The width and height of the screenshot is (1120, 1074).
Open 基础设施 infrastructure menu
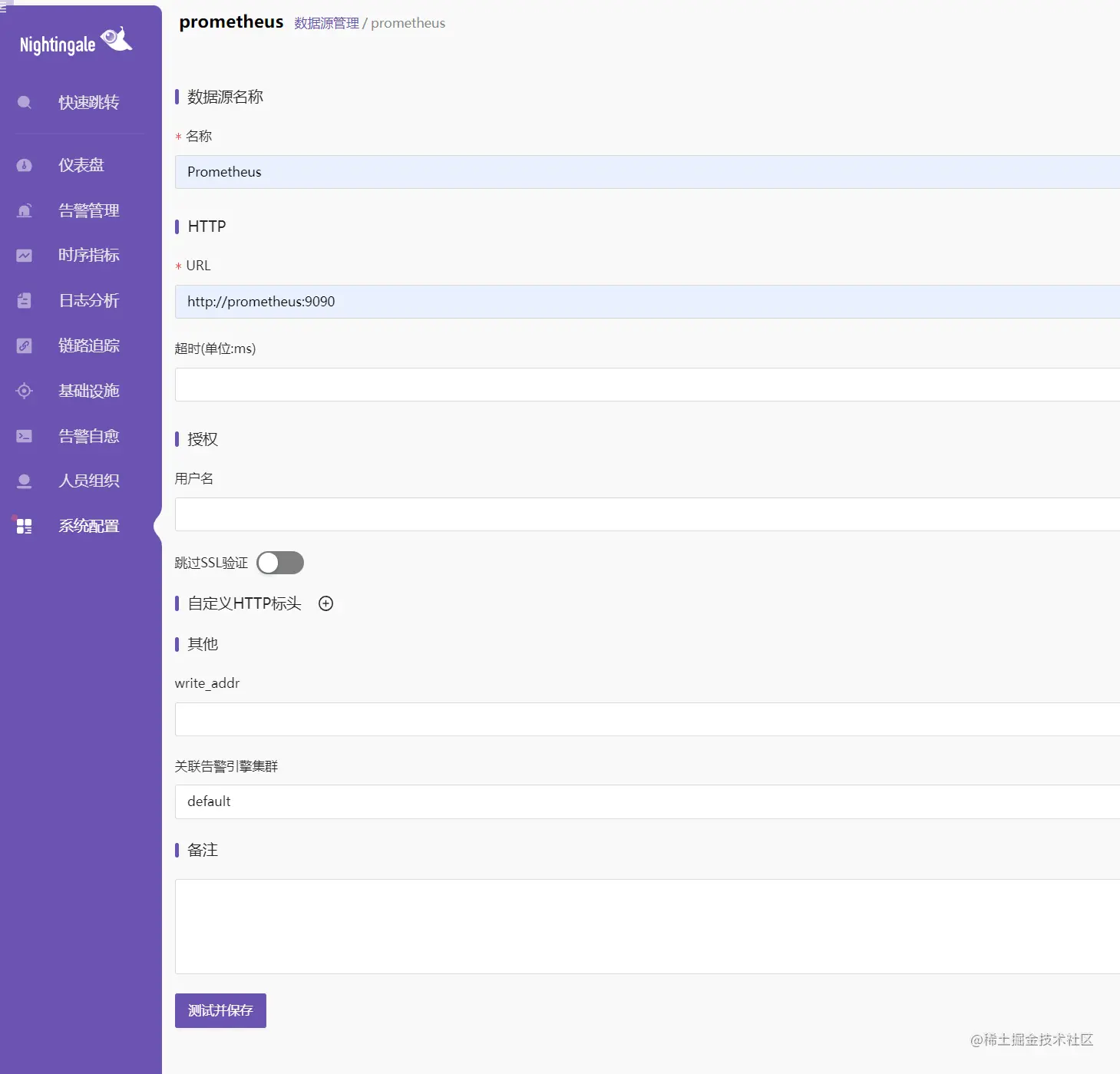click(89, 391)
